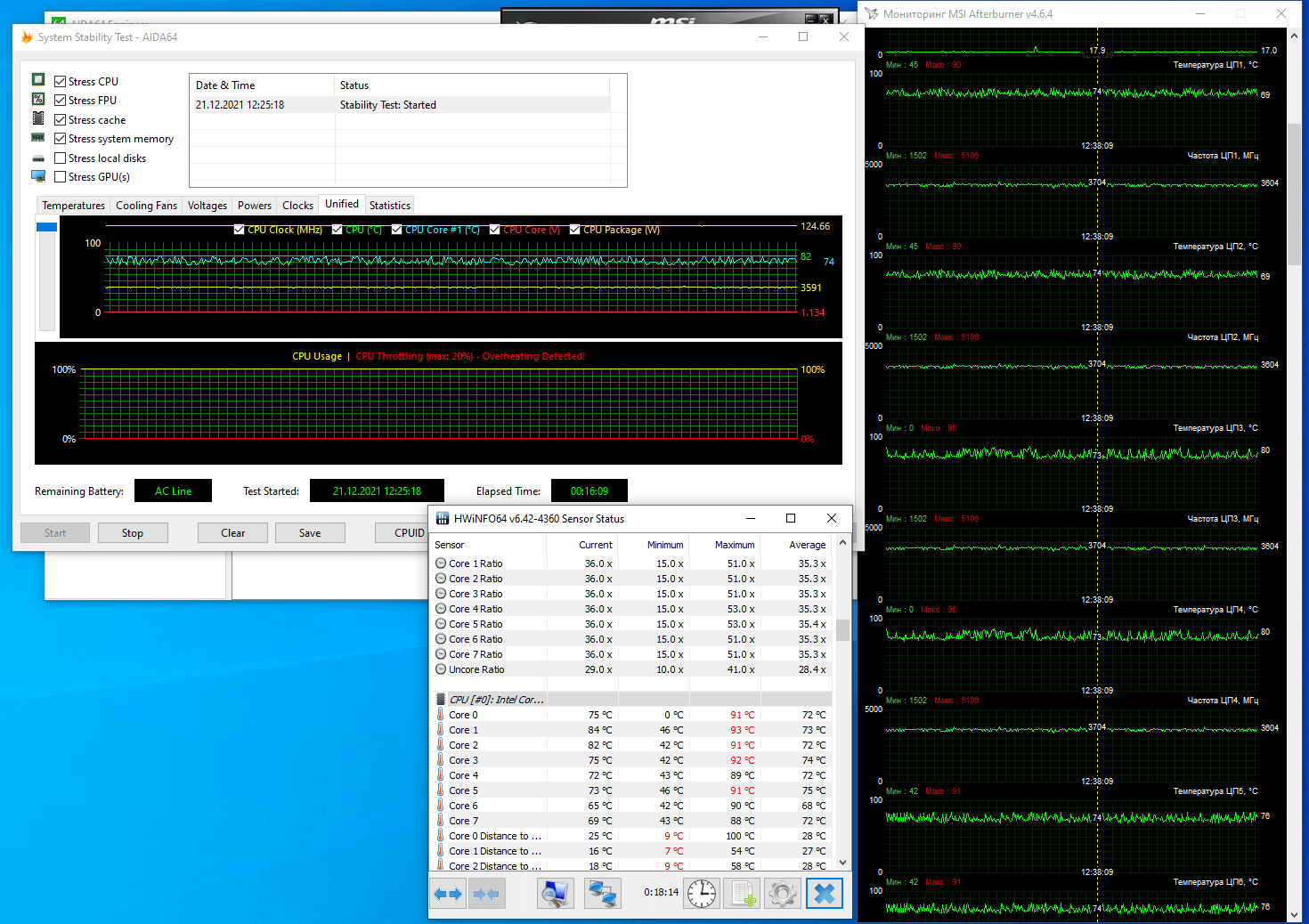Click the HWiNFO sensor list scroll-down arrow
Viewport: 1309px width, 924px height.
842,863
